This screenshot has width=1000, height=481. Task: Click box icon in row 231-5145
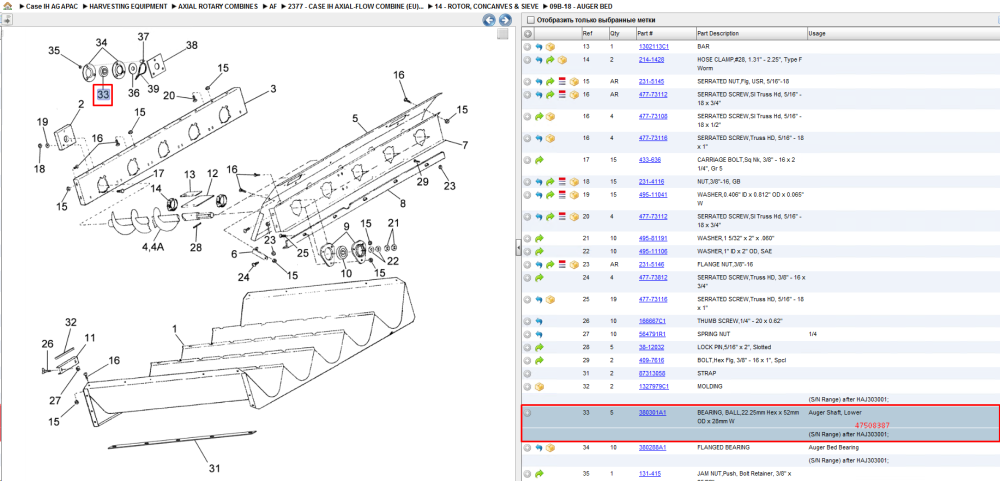(573, 82)
